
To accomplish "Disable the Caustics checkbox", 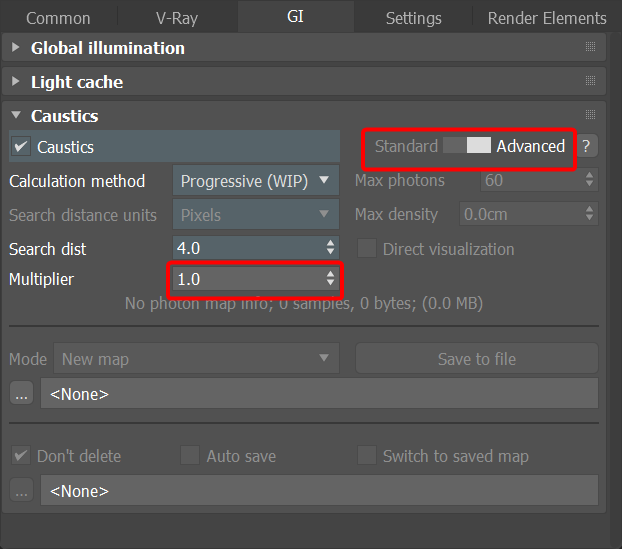I will tap(22, 147).
